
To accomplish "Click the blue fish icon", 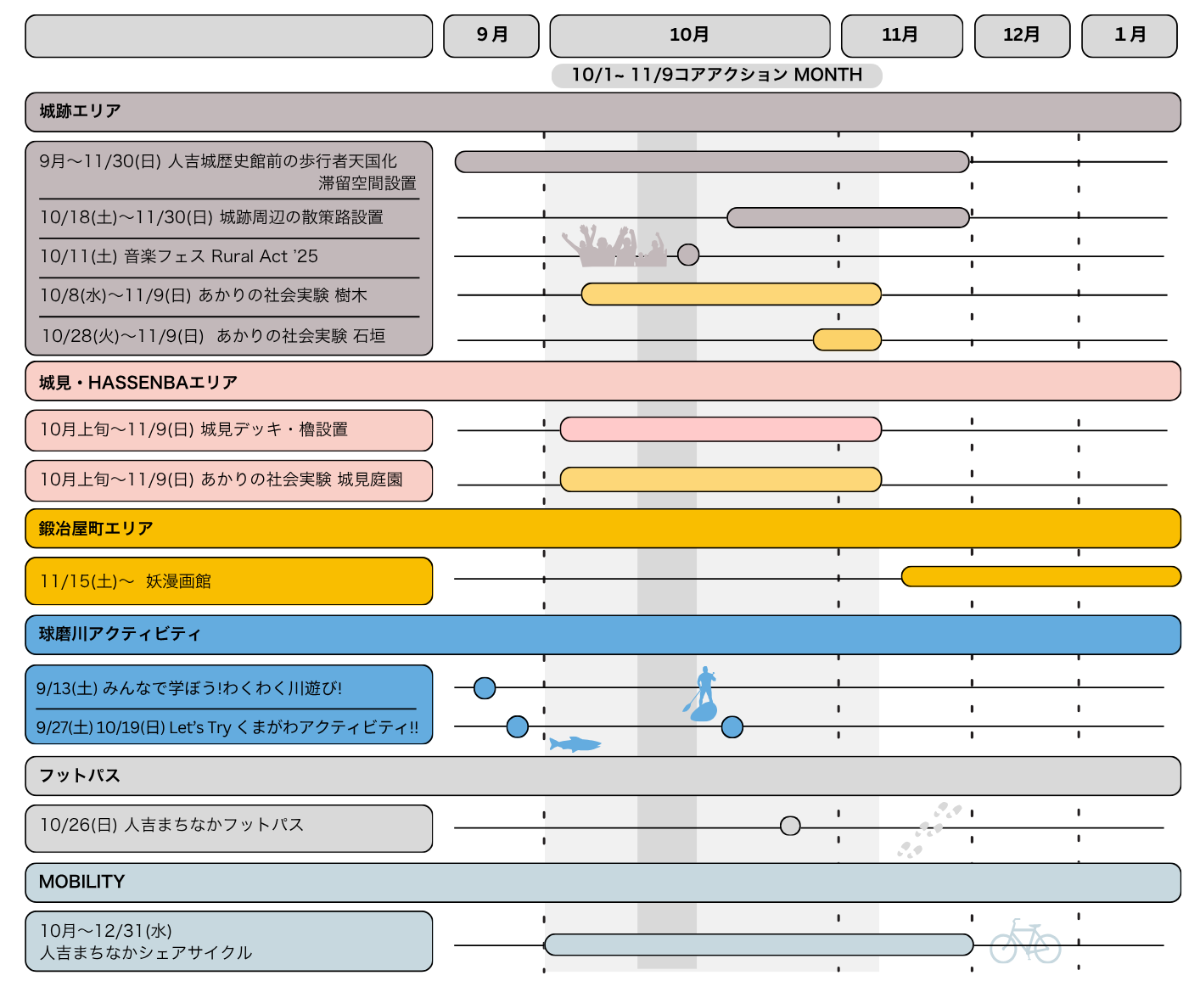I will coord(575,744).
